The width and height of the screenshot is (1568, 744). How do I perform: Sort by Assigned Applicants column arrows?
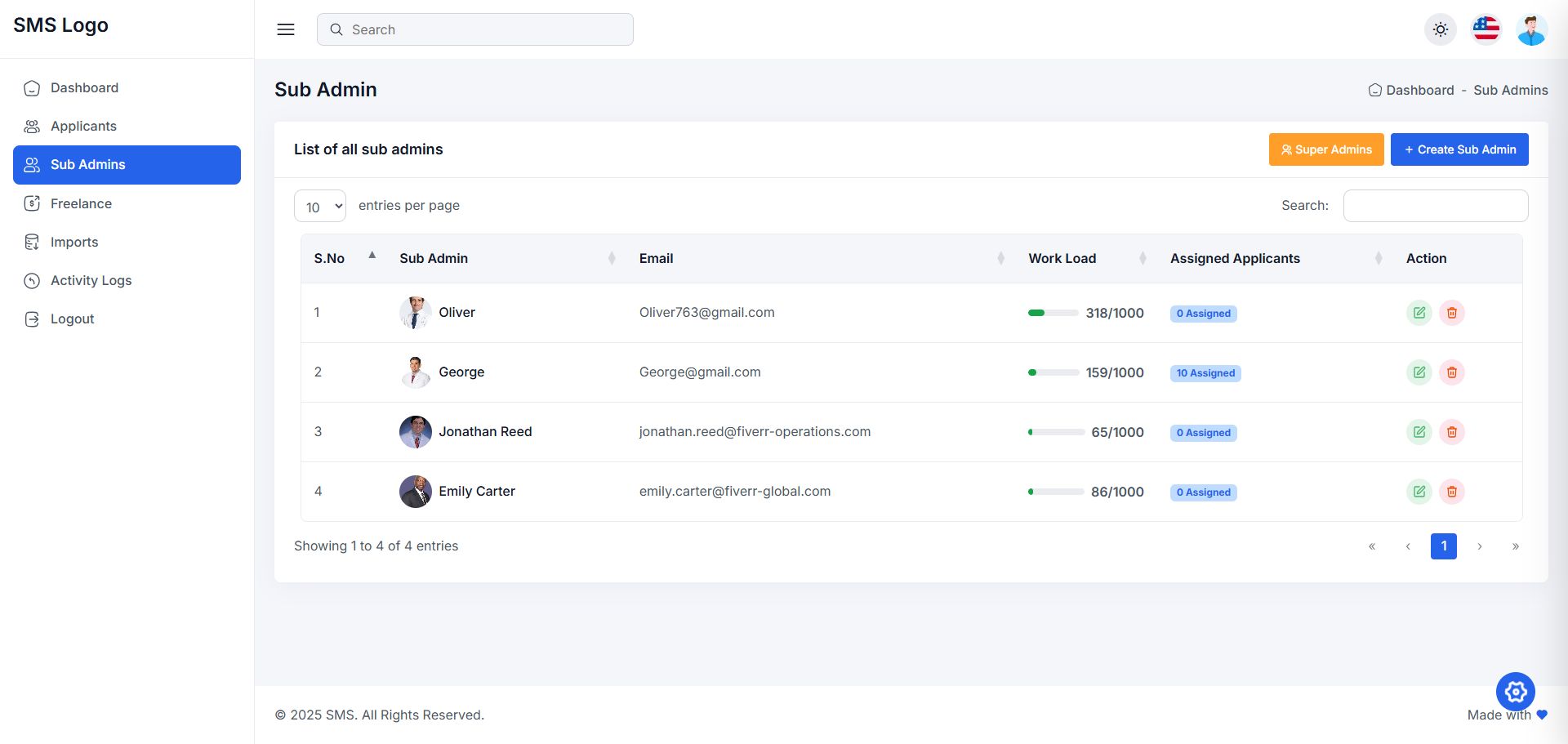1378,258
